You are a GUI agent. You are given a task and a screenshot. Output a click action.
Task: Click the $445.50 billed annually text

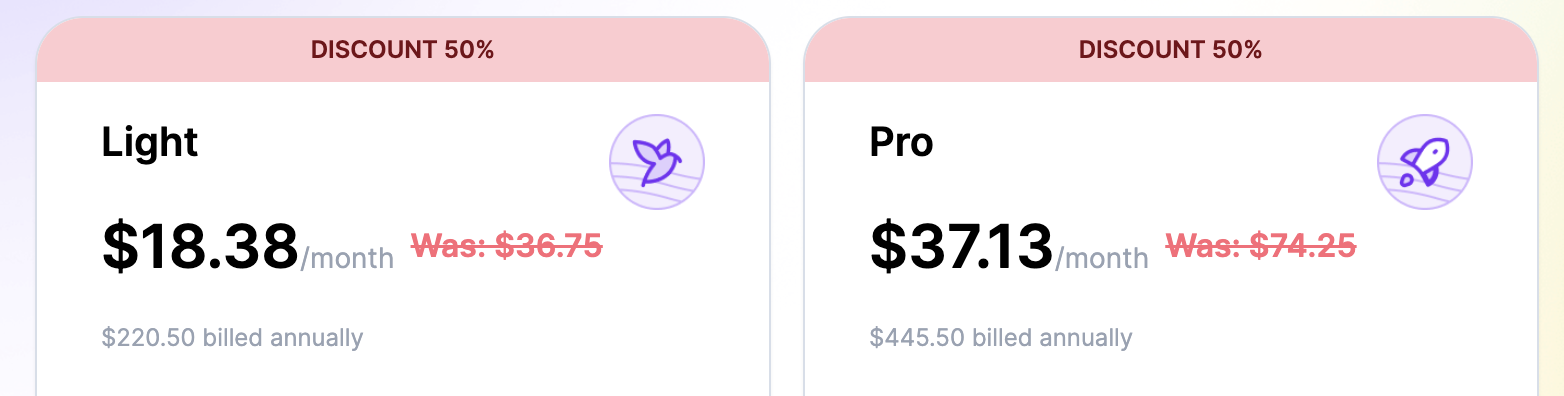pyautogui.click(x=1001, y=338)
